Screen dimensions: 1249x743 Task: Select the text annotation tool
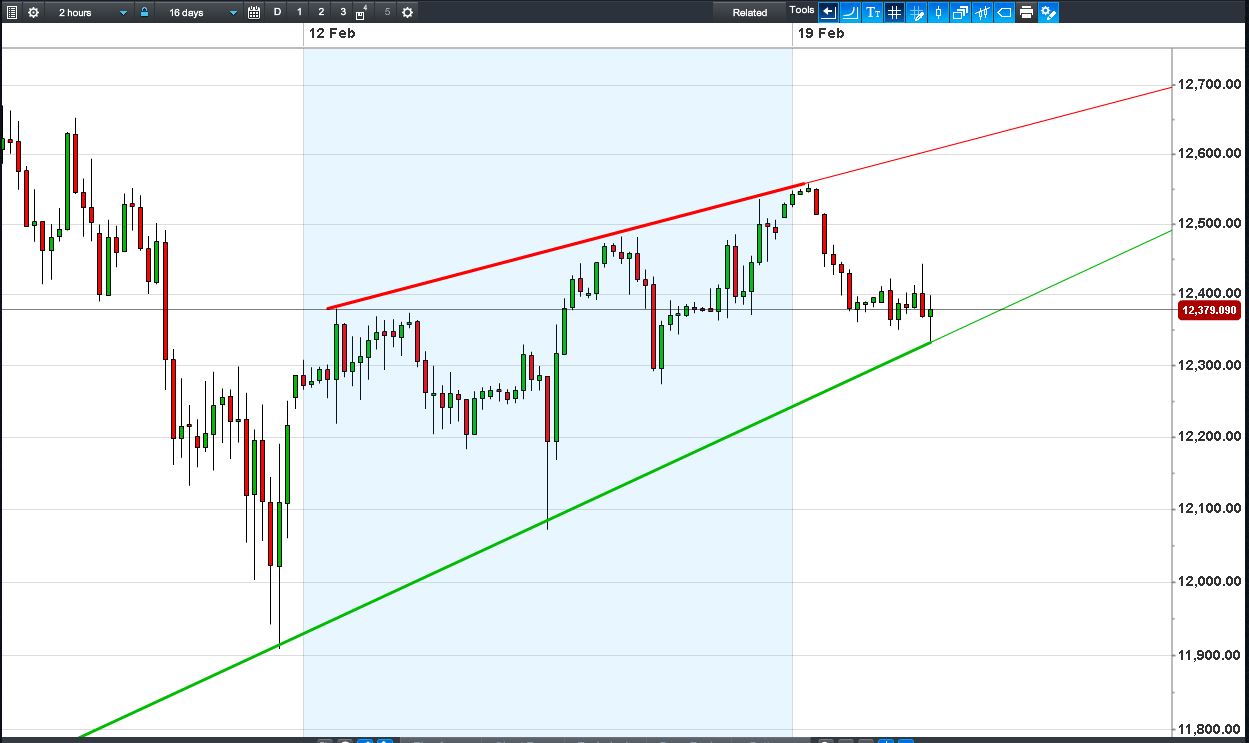point(872,12)
